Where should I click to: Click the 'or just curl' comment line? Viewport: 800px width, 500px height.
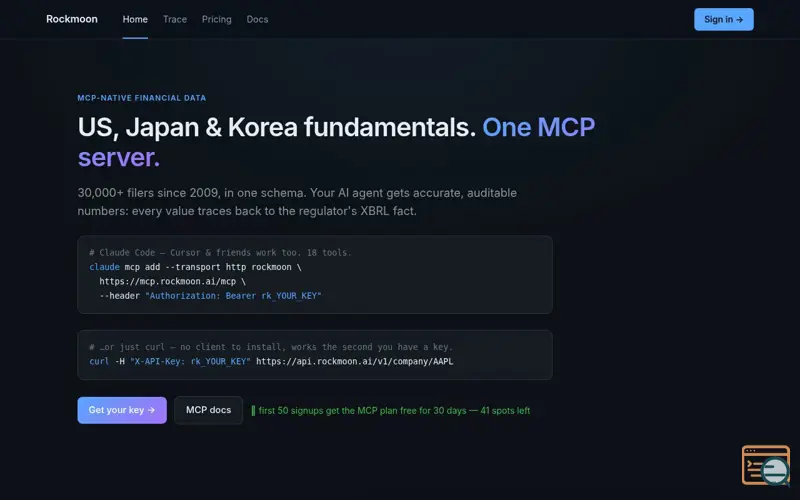pyautogui.click(x=271, y=347)
